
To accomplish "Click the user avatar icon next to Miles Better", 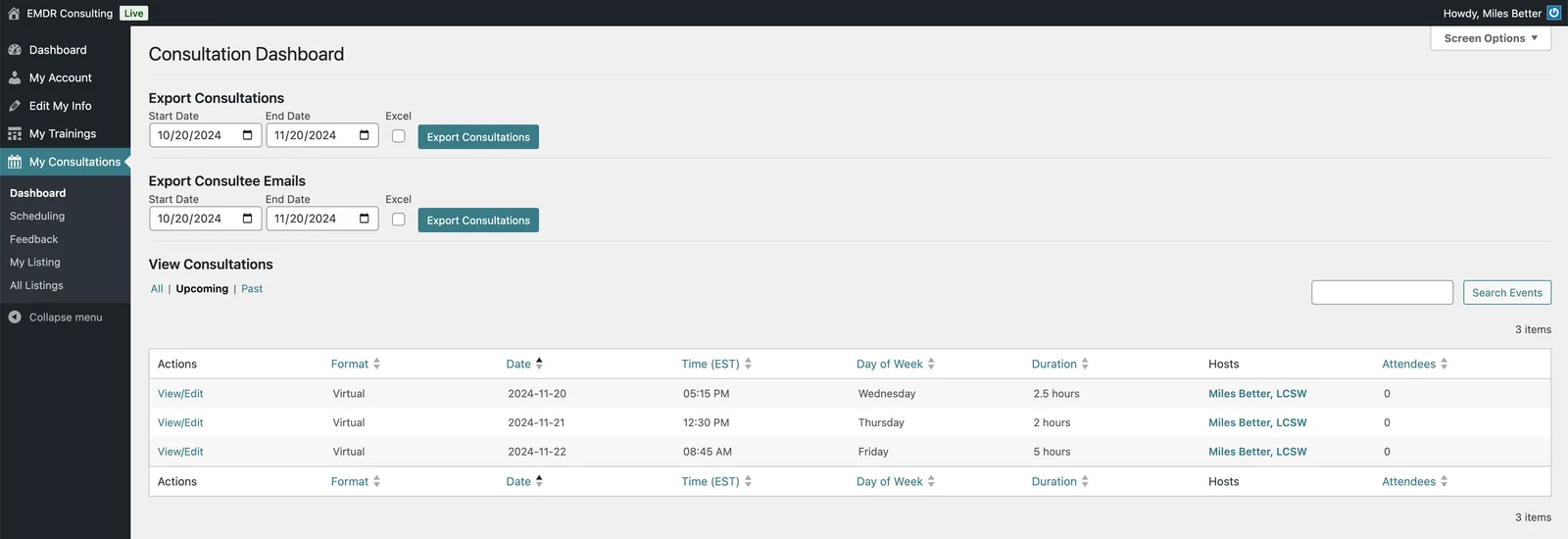I will pyautogui.click(x=1553, y=13).
